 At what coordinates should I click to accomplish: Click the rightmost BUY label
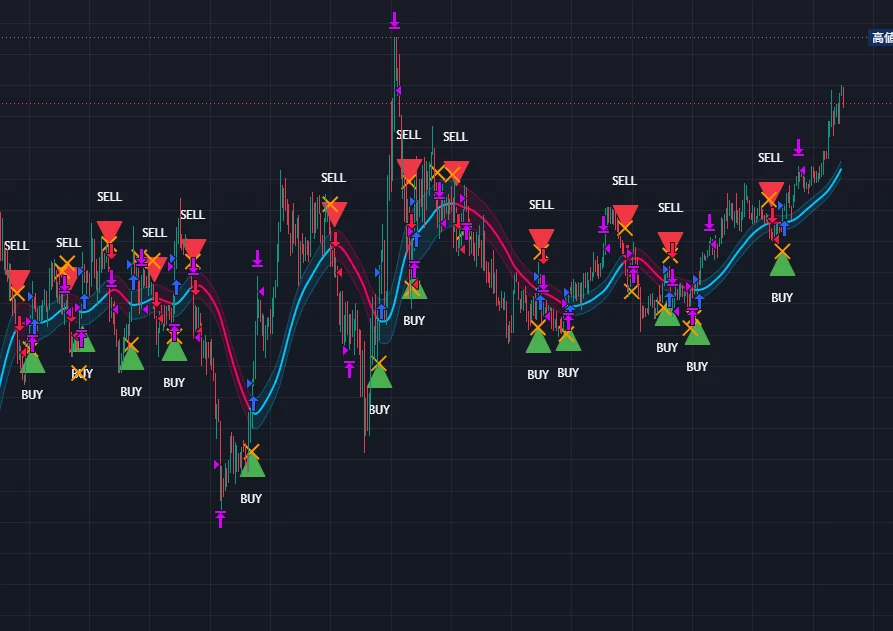point(782,297)
